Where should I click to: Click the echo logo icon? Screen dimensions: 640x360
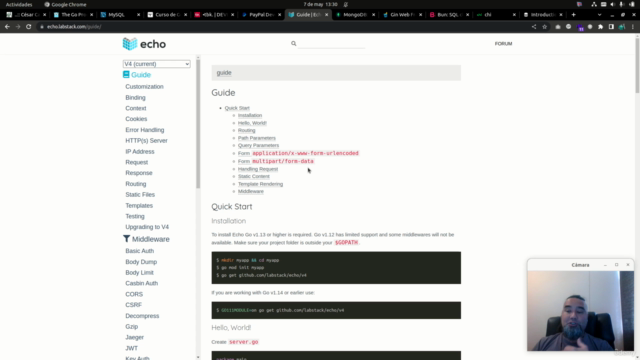pos(130,44)
